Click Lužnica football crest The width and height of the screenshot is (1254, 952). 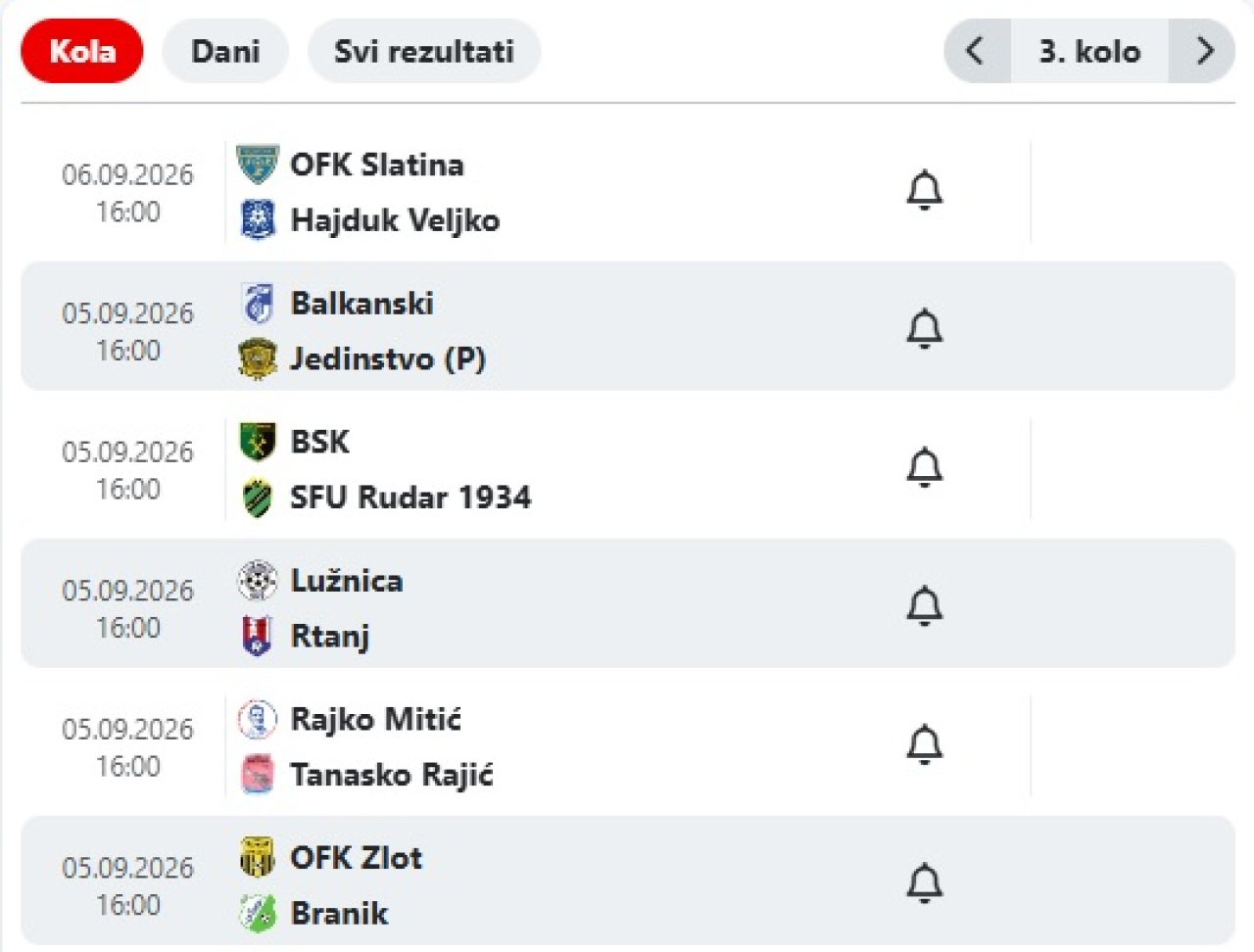point(258,581)
